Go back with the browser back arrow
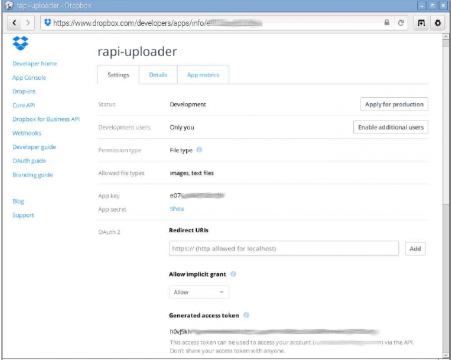This screenshot has height=360, width=451. pyautogui.click(x=14, y=23)
